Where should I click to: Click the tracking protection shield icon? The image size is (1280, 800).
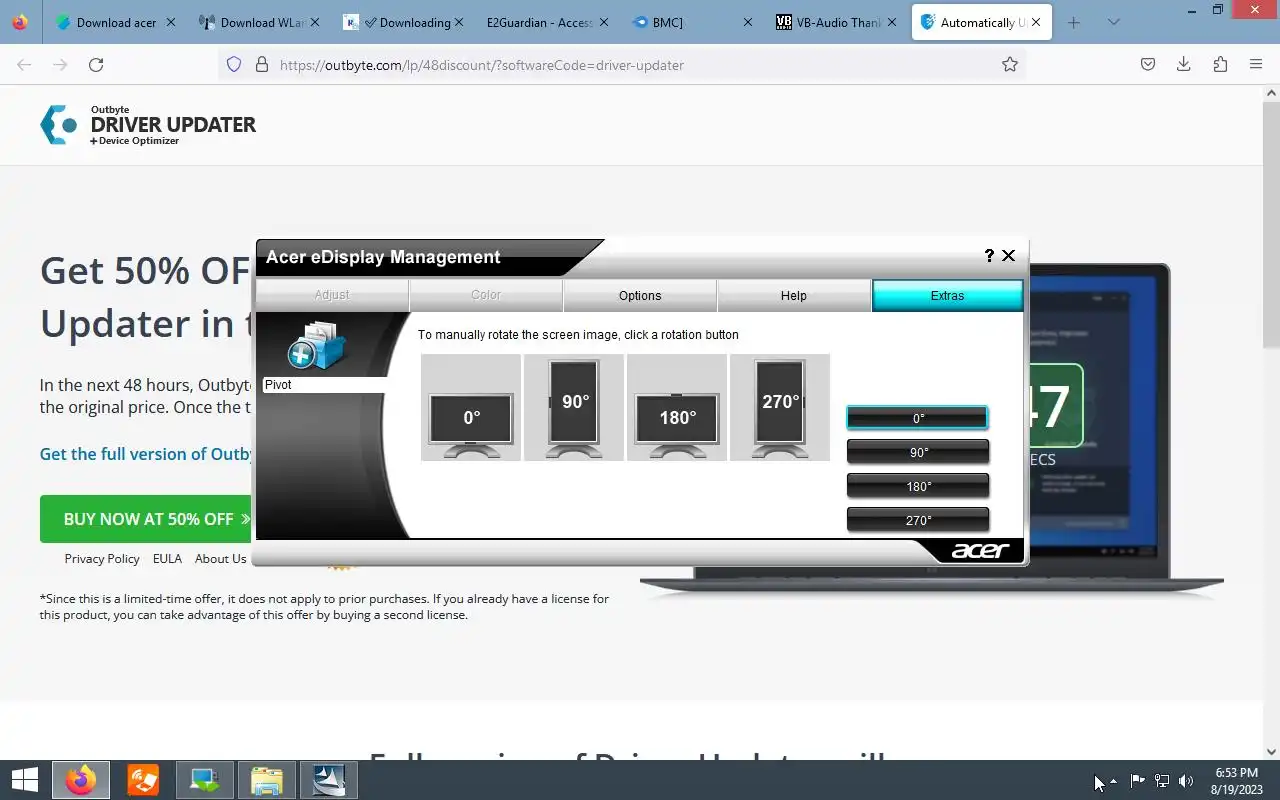[x=234, y=64]
